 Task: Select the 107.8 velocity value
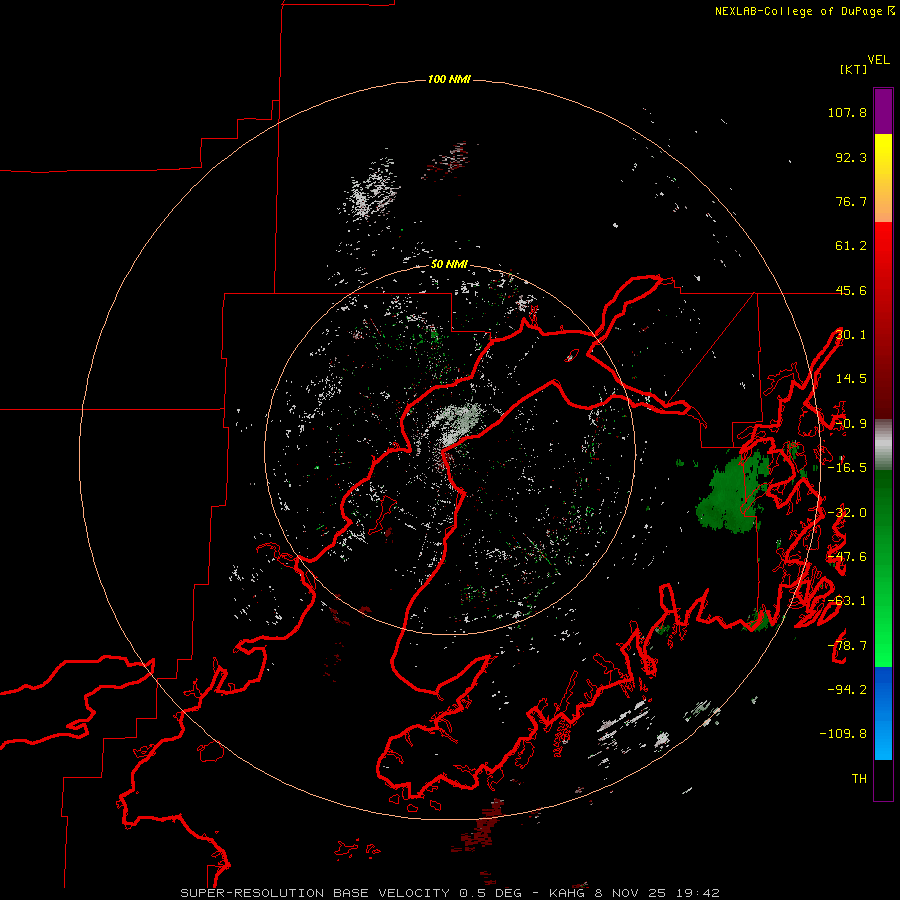[x=847, y=112]
